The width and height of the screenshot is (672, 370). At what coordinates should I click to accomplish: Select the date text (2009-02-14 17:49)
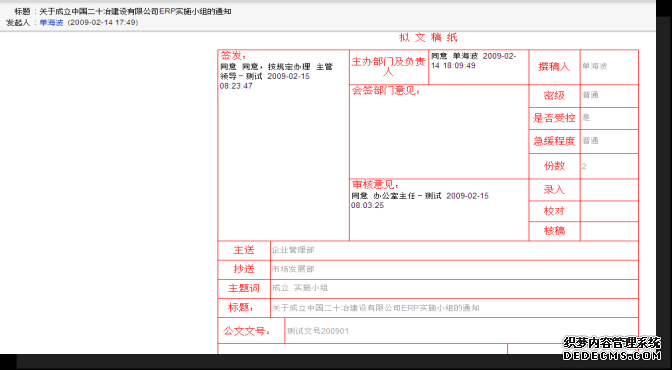coord(103,23)
